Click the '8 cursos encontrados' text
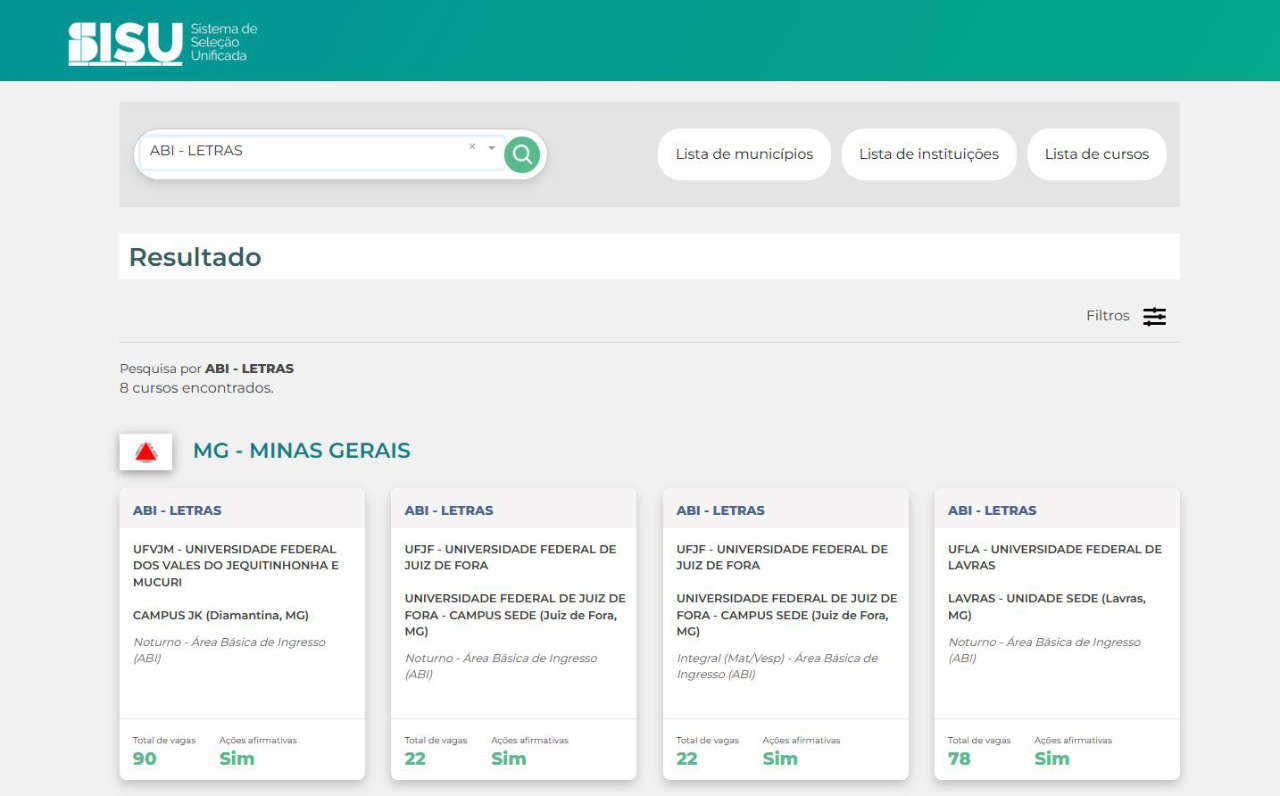1280x796 pixels. pyautogui.click(x=196, y=388)
